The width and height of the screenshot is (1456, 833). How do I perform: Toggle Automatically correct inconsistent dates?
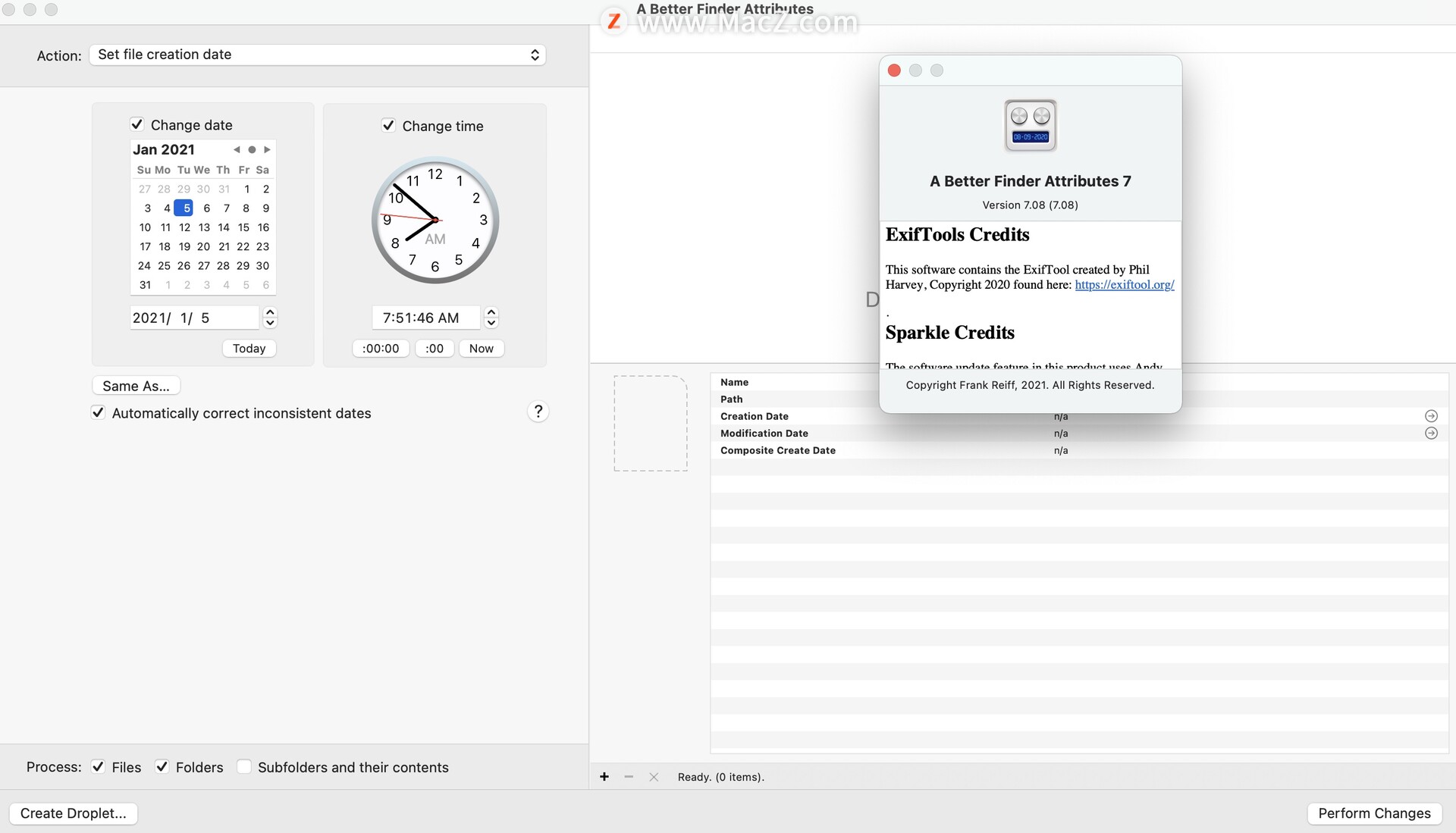click(x=98, y=412)
